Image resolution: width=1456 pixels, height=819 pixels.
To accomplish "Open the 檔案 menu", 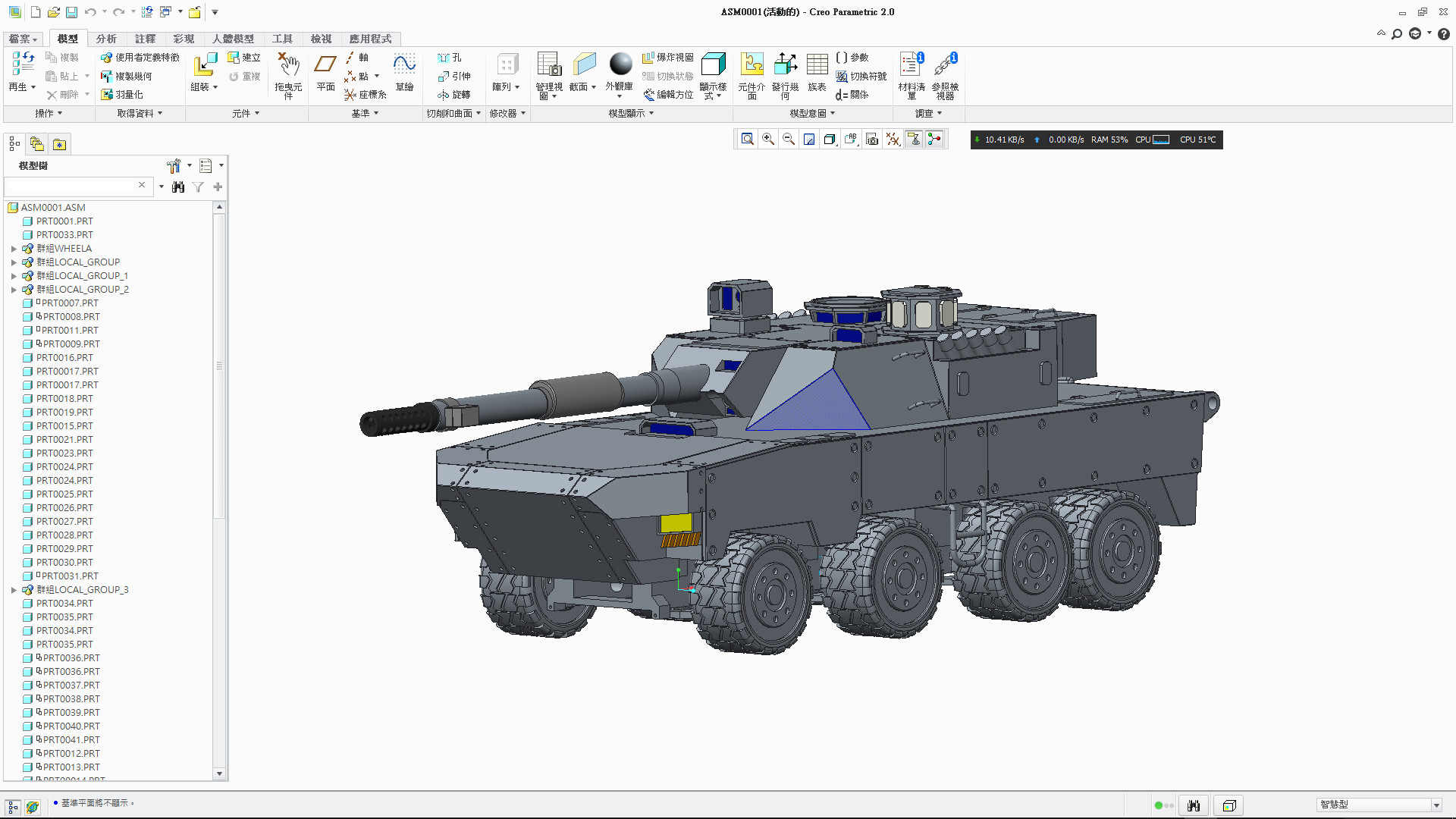I will click(x=22, y=39).
